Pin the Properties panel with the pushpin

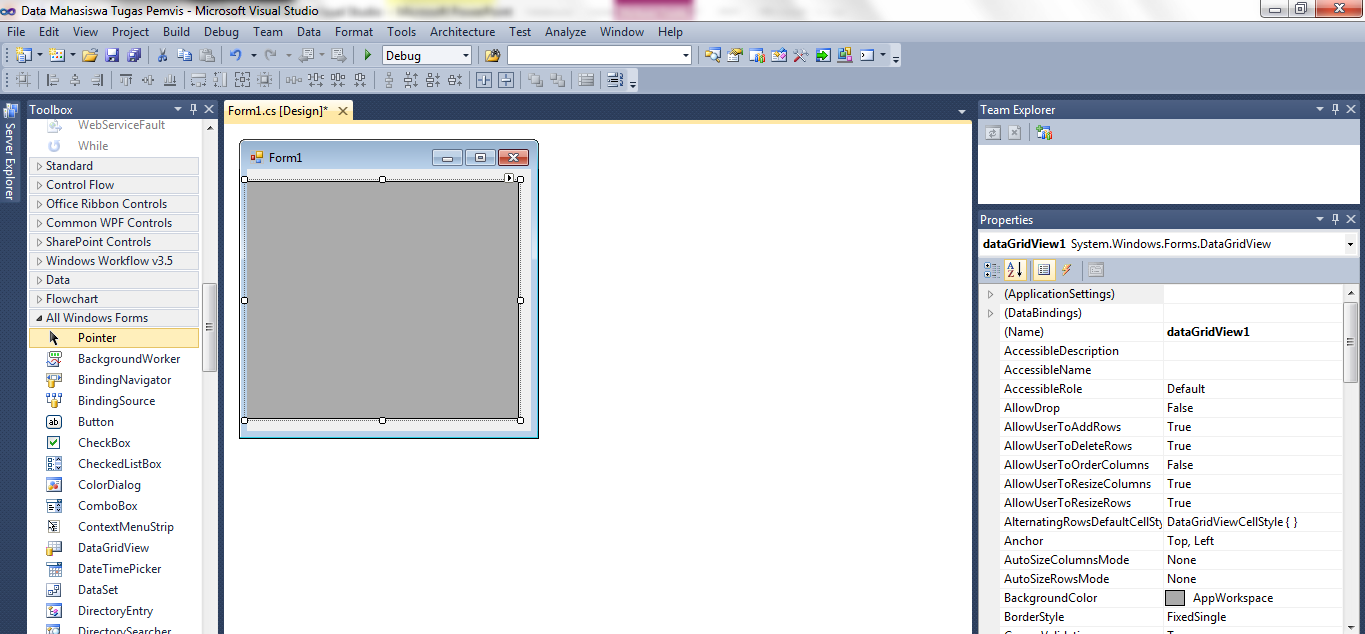(1334, 219)
